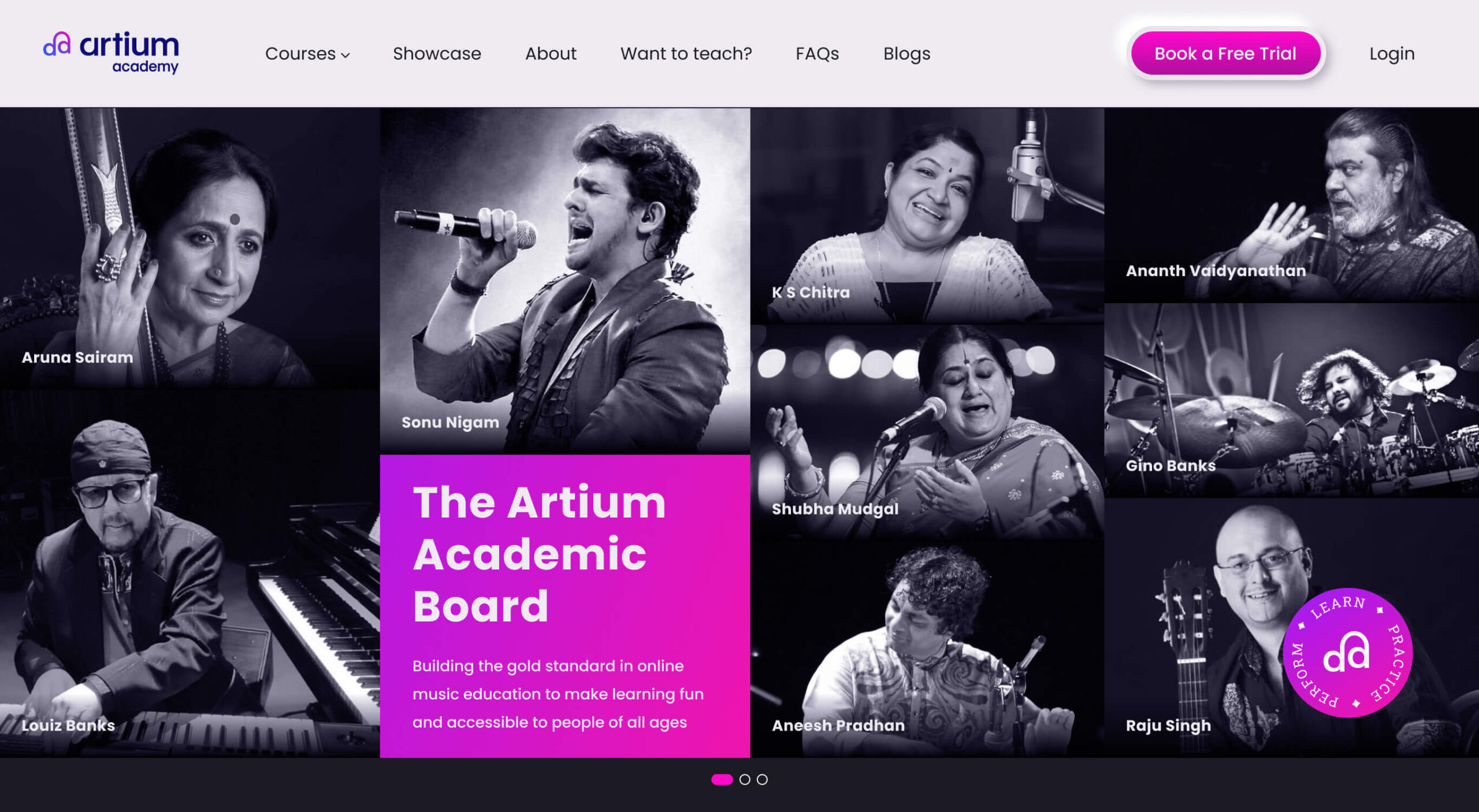
Task: Click the chevron arrow beside Courses
Action: (x=345, y=55)
